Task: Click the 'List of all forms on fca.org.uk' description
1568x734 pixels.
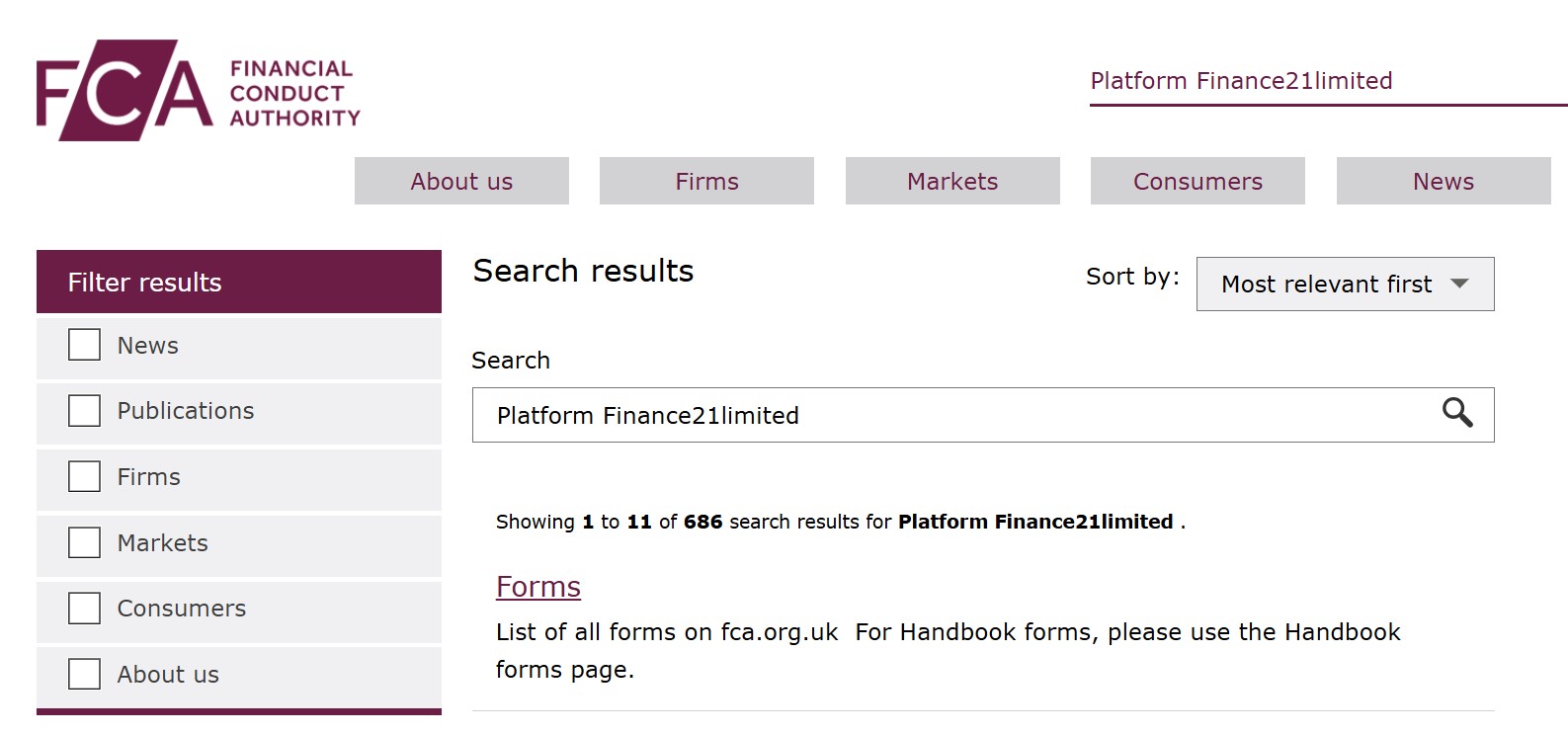Action: point(949,651)
